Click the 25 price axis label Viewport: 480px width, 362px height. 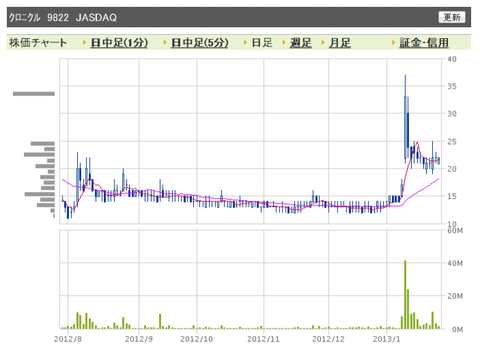coord(452,142)
